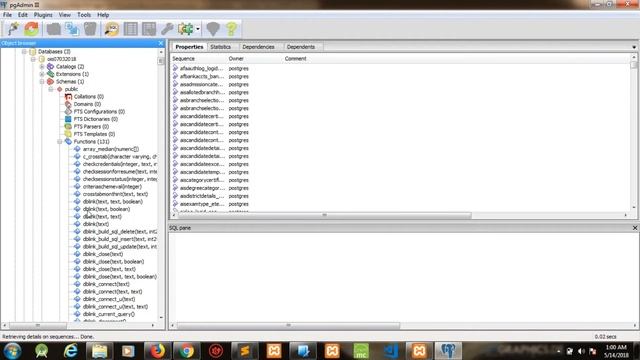Collapse the Schemas (1) node
The height and width of the screenshot is (360, 640).
pos(42,82)
